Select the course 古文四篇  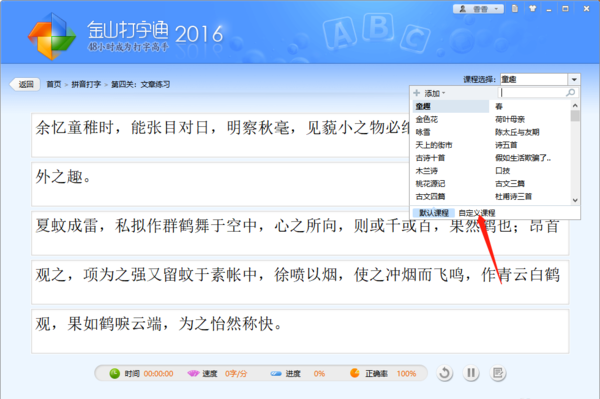(x=430, y=197)
